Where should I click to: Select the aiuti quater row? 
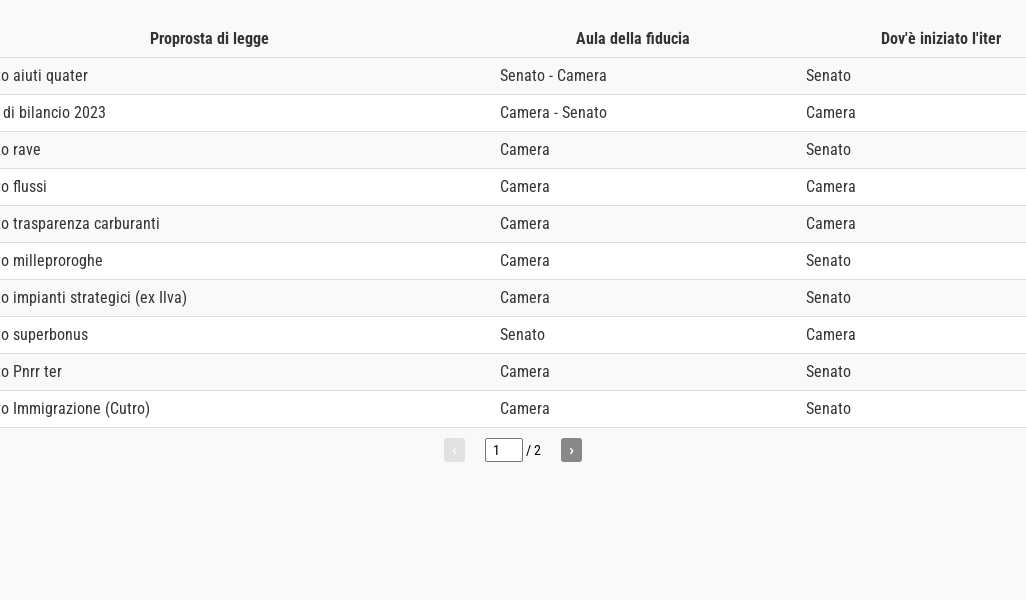(x=46, y=76)
